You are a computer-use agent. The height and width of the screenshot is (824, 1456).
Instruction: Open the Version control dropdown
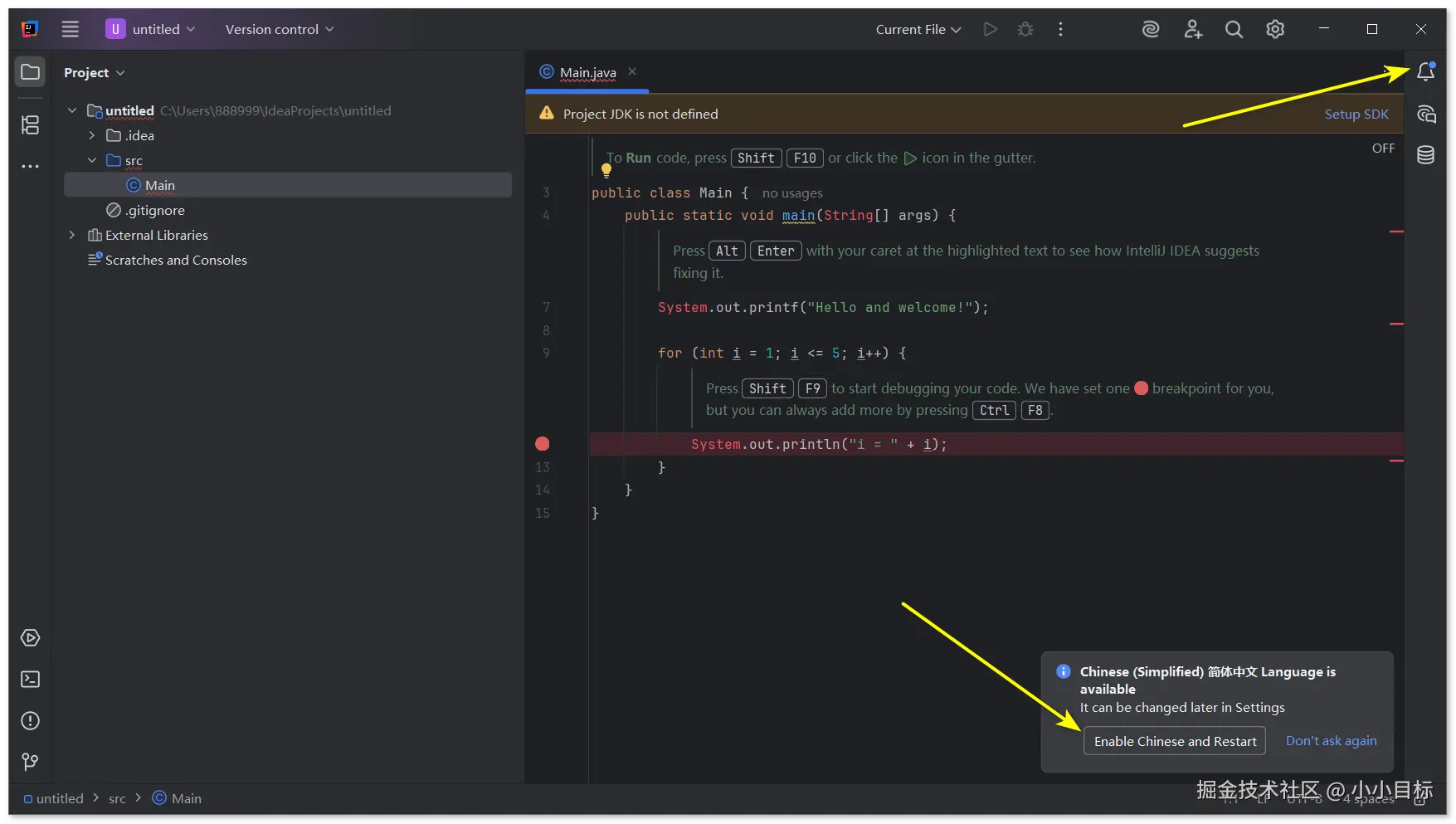point(280,29)
